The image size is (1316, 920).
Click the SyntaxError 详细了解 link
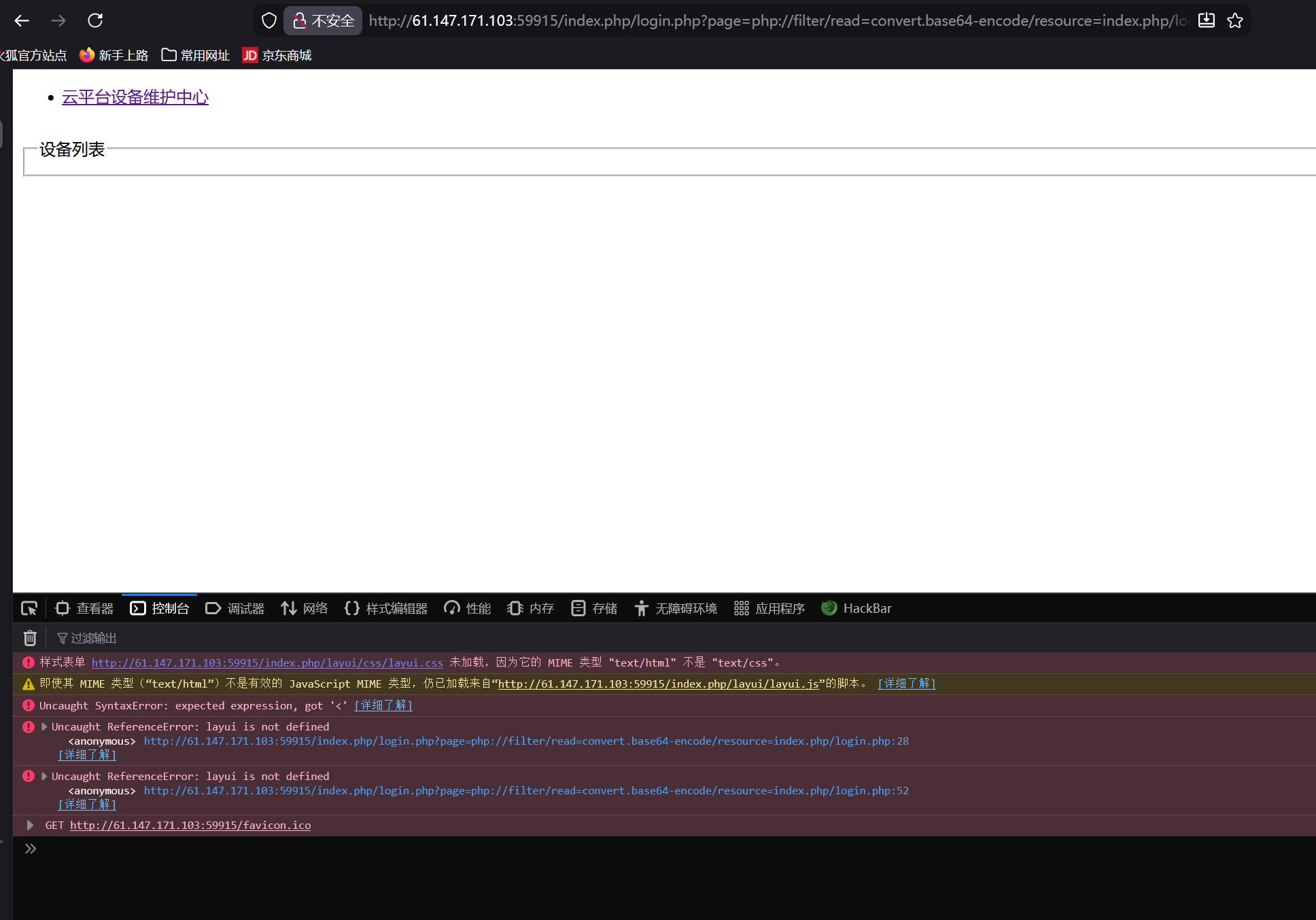383,705
